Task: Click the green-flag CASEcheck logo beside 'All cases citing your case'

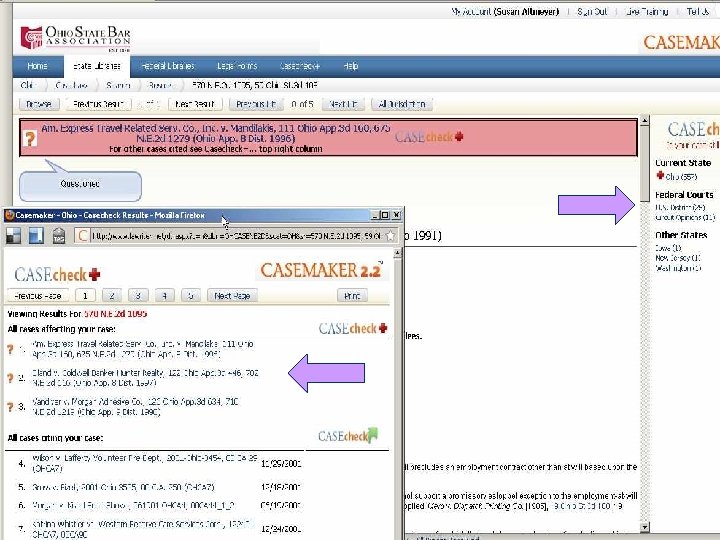Action: point(348,435)
